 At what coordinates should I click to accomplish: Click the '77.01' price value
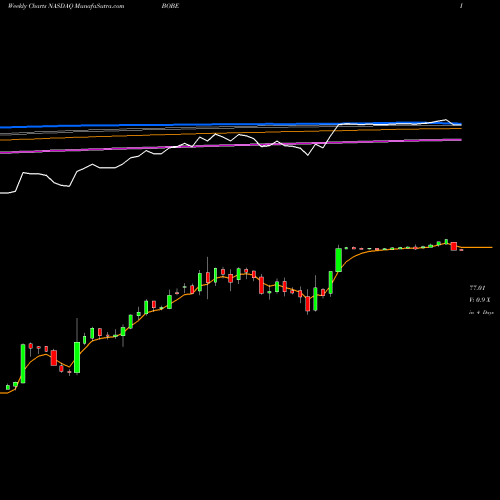(x=477, y=287)
